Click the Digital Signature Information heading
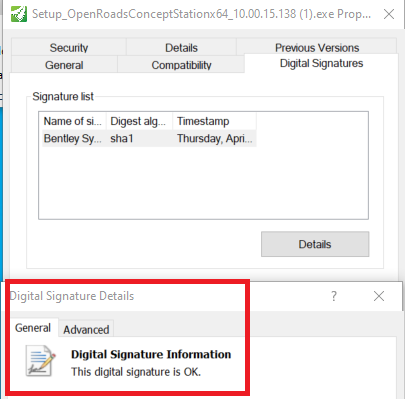 pos(151,354)
